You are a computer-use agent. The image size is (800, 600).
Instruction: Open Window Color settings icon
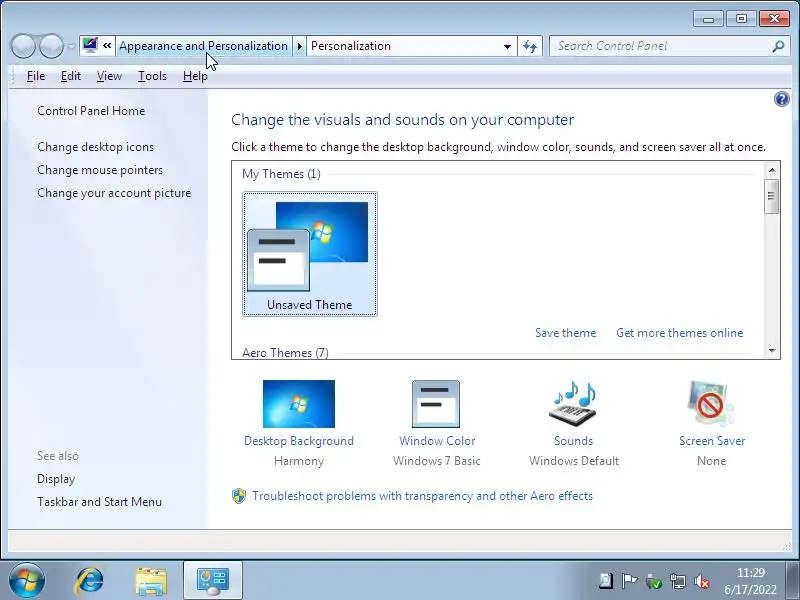(x=436, y=404)
